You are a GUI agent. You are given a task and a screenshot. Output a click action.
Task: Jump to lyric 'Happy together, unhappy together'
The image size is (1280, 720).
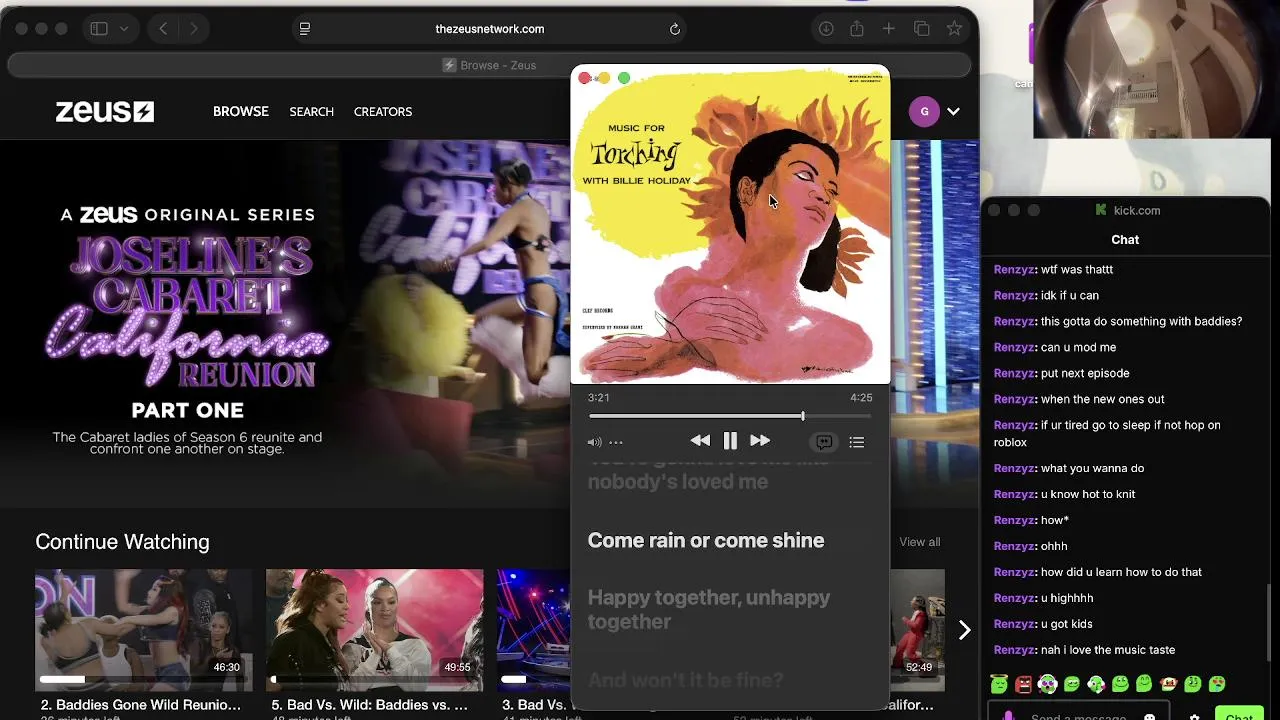tap(709, 609)
